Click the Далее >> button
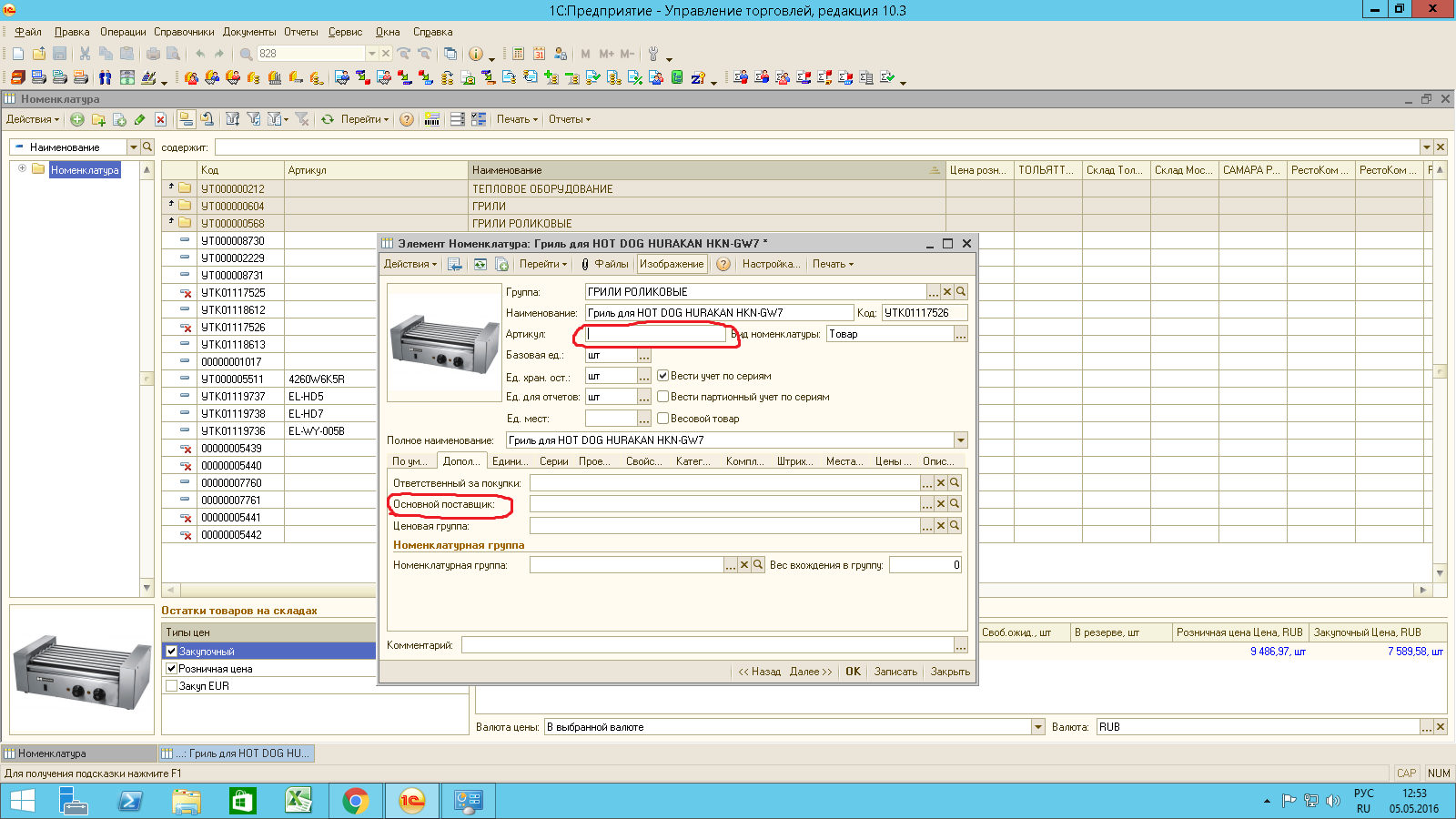The height and width of the screenshot is (819, 1456). tap(811, 672)
